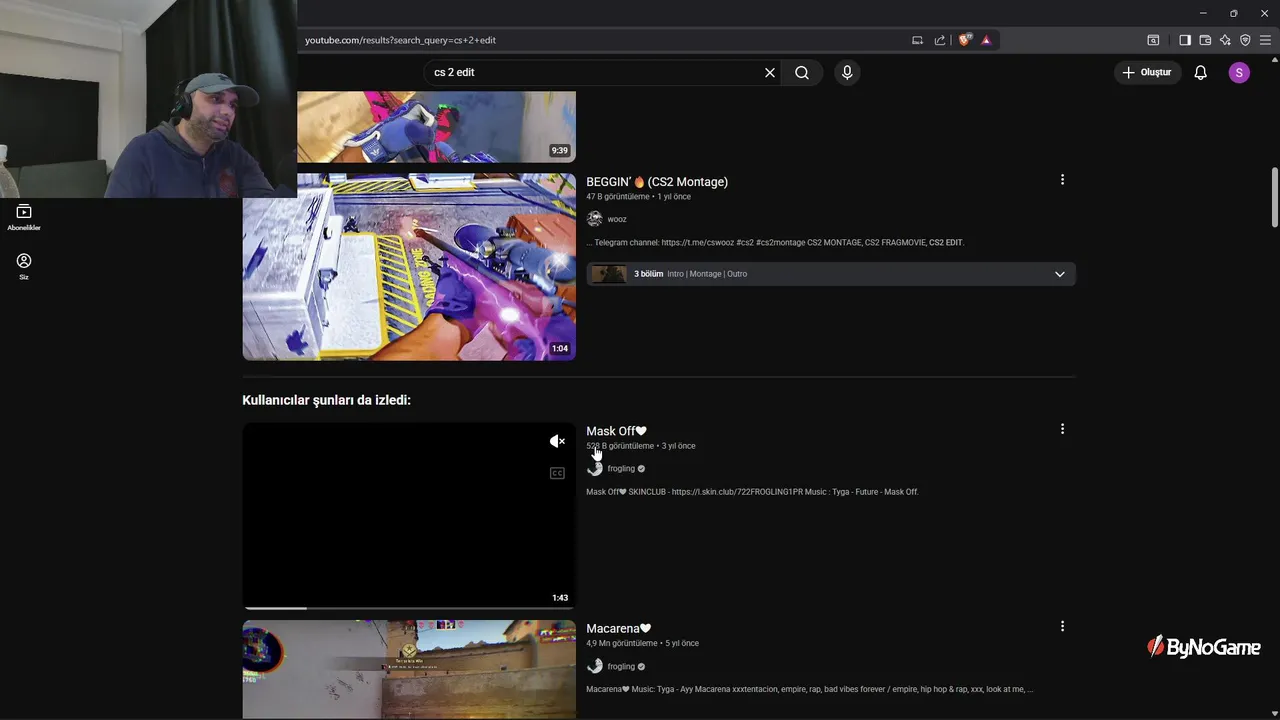
Task: Open more options for Macarena video
Action: 1062,626
